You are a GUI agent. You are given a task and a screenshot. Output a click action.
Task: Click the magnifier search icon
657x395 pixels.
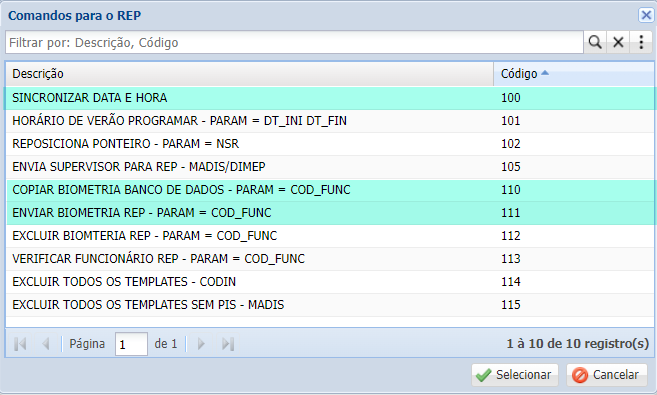pos(595,42)
